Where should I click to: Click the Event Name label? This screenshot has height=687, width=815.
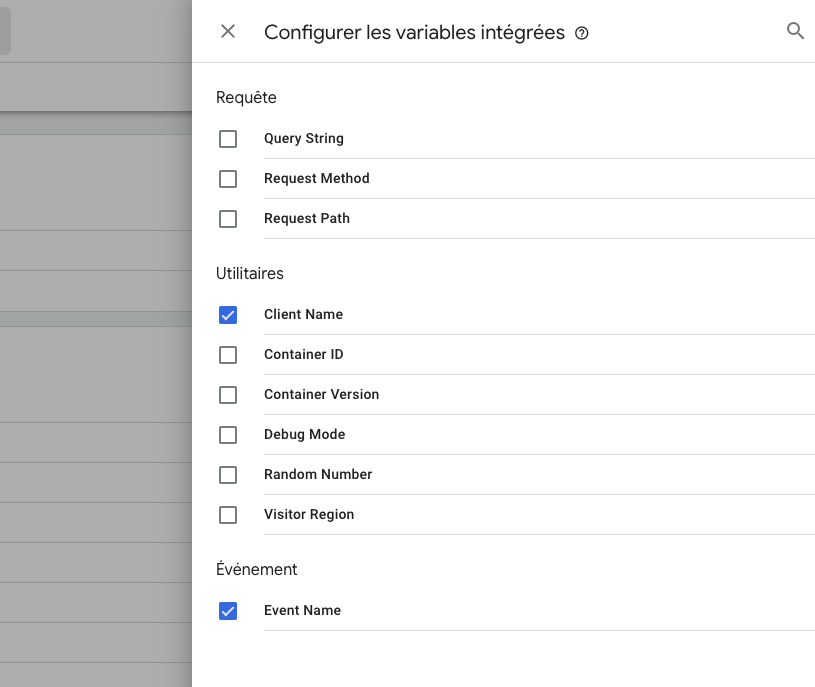(x=302, y=610)
